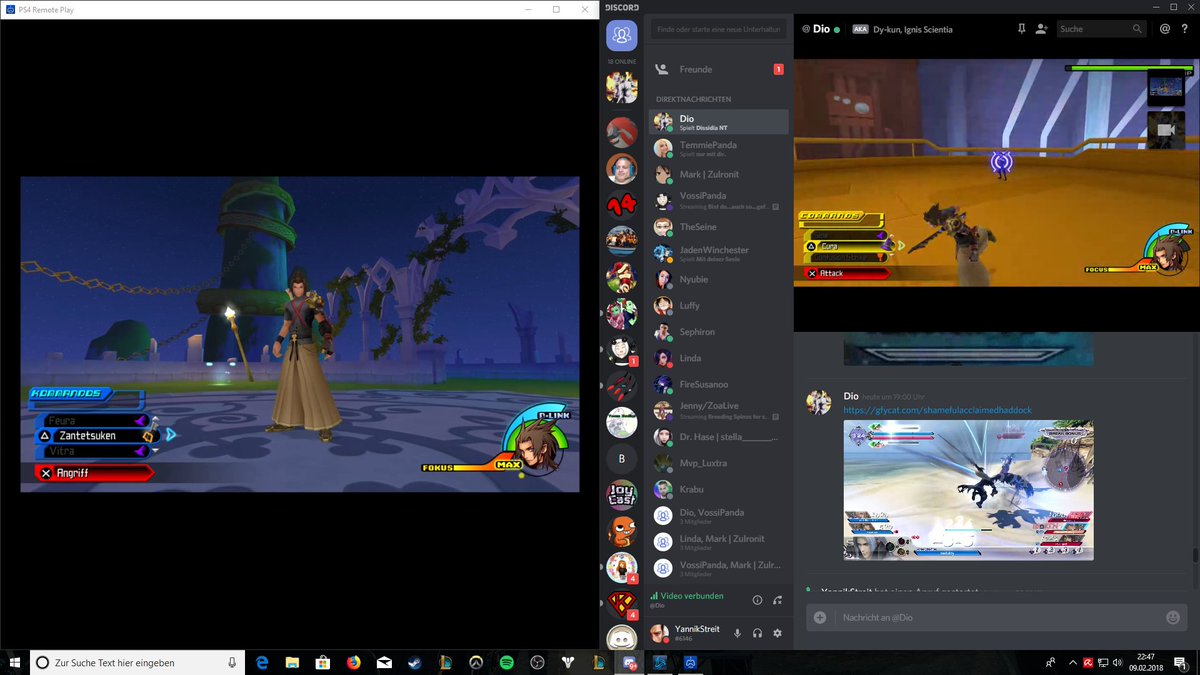The image size is (1200, 675).
Task: Open direct message with Mvp_Luxtra
Action: pos(718,463)
